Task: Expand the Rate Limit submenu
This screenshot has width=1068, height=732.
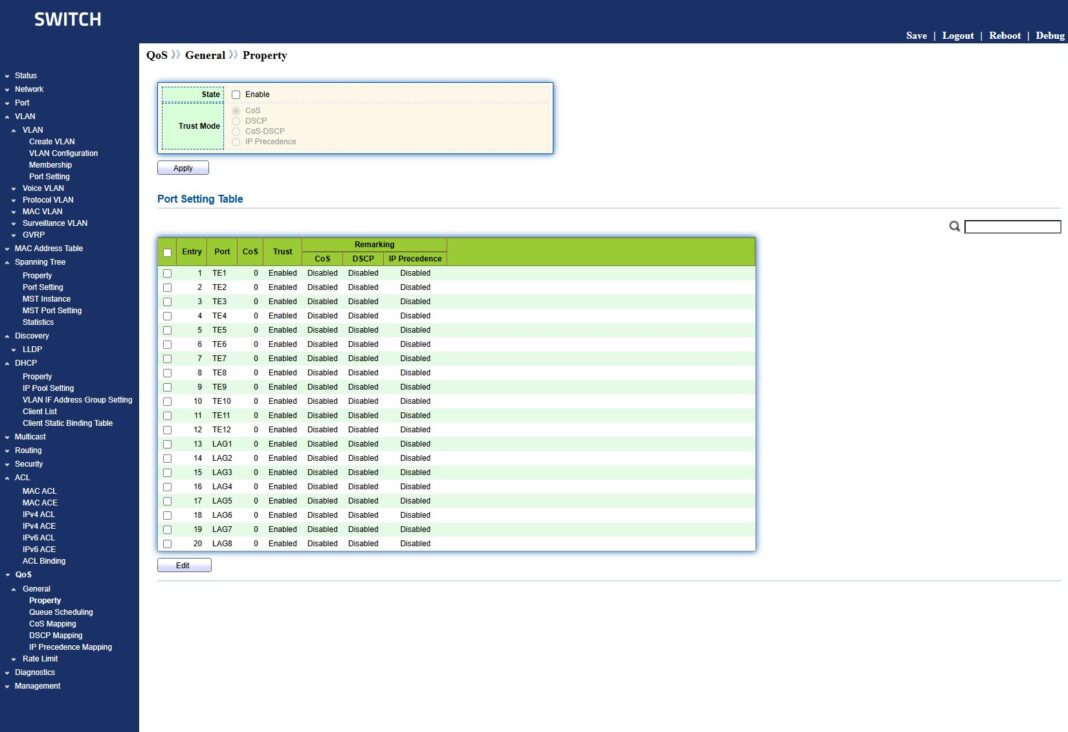Action: (x=40, y=659)
